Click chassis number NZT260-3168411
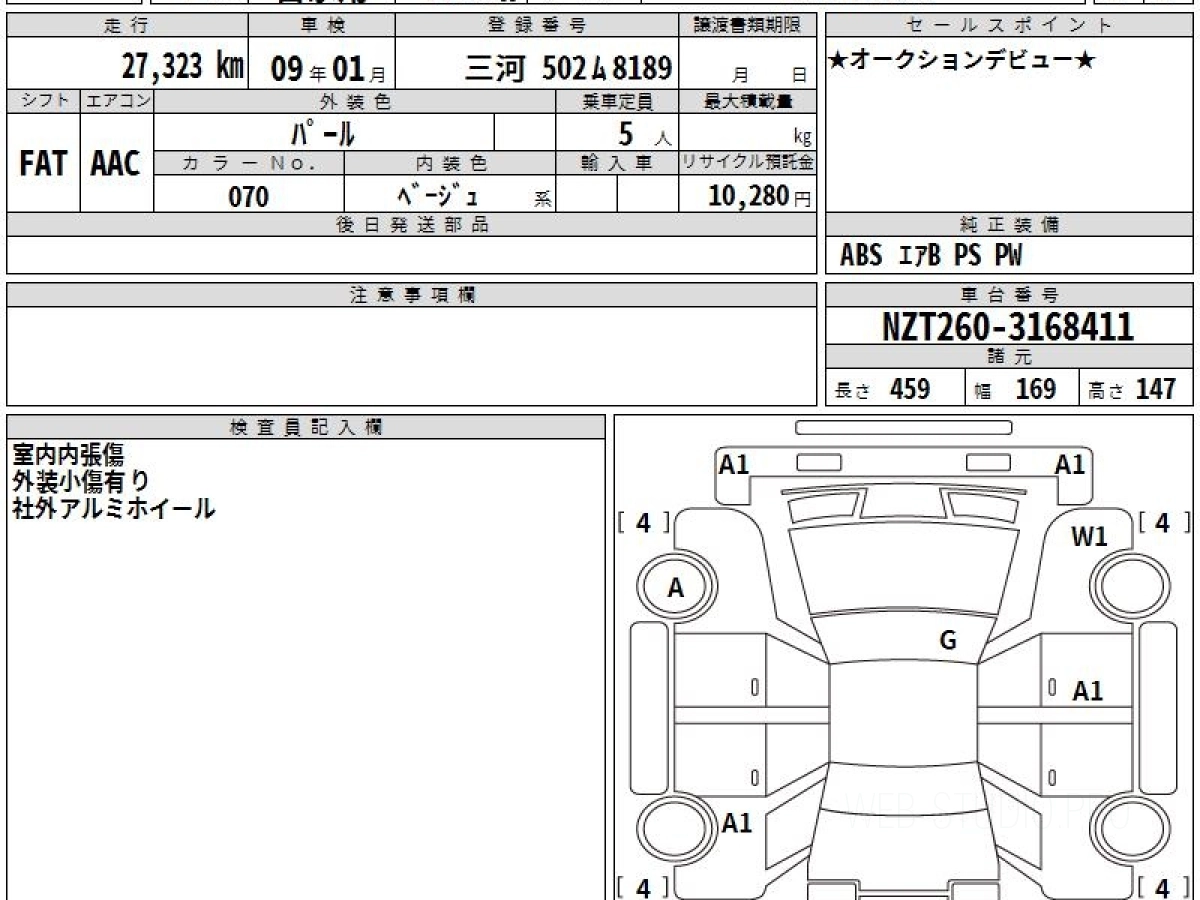 tap(1008, 326)
